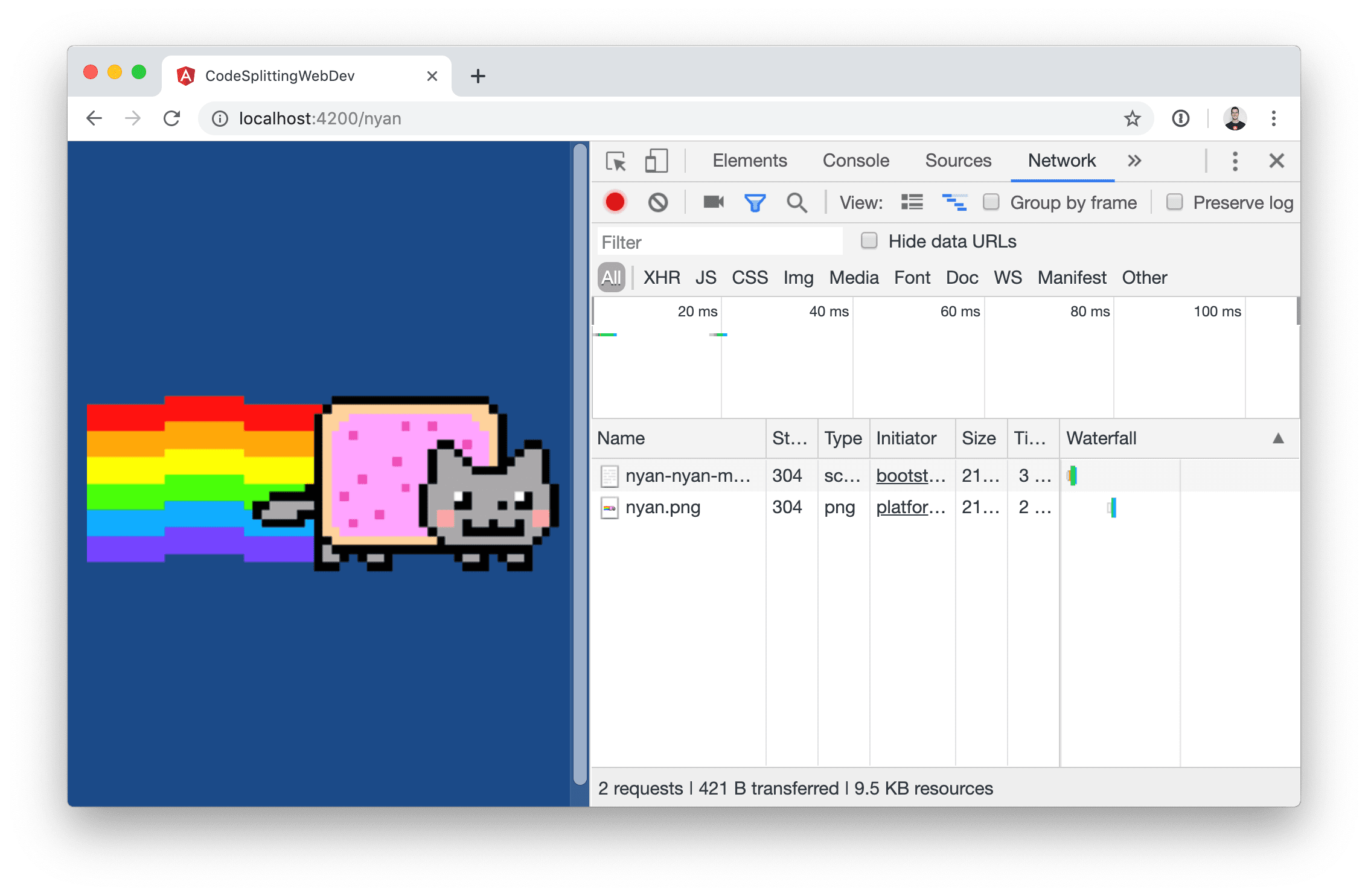Click the bootst... initiator link
Image resolution: width=1368 pixels, height=896 pixels.
[909, 475]
